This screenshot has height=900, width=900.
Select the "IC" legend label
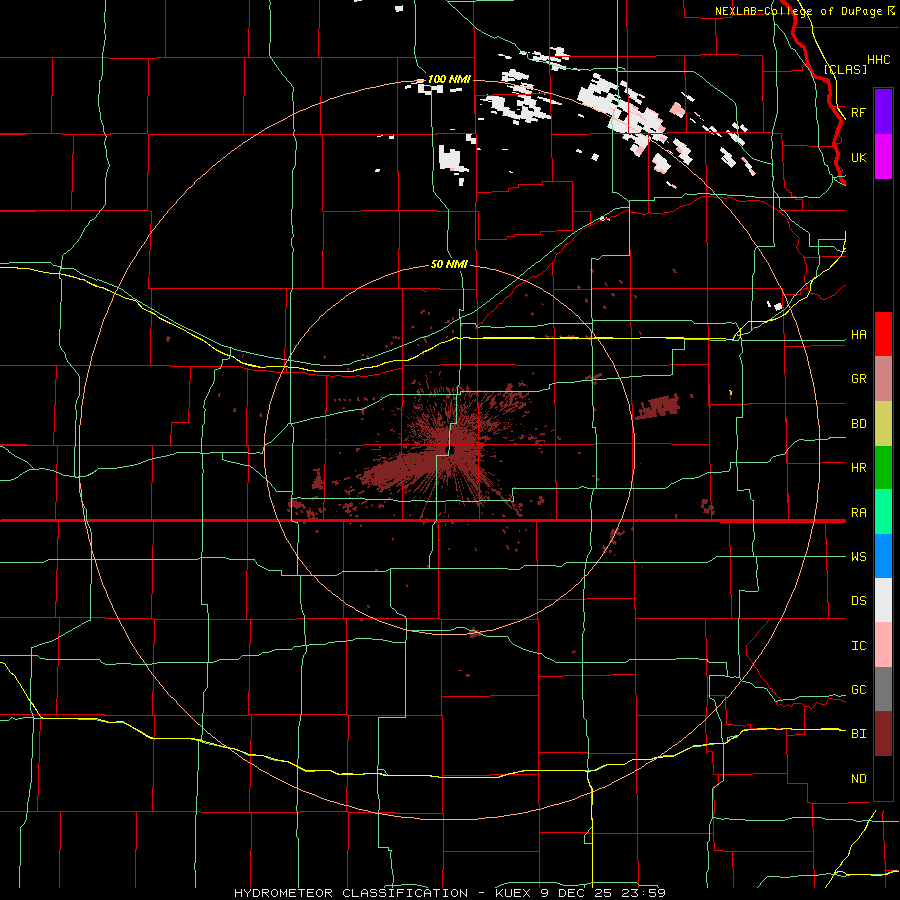click(x=859, y=646)
